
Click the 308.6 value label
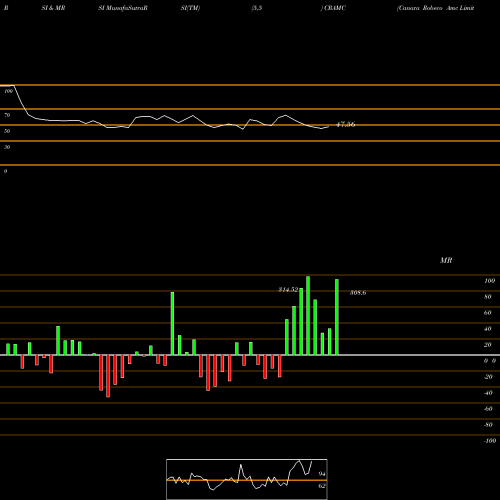(x=358, y=293)
